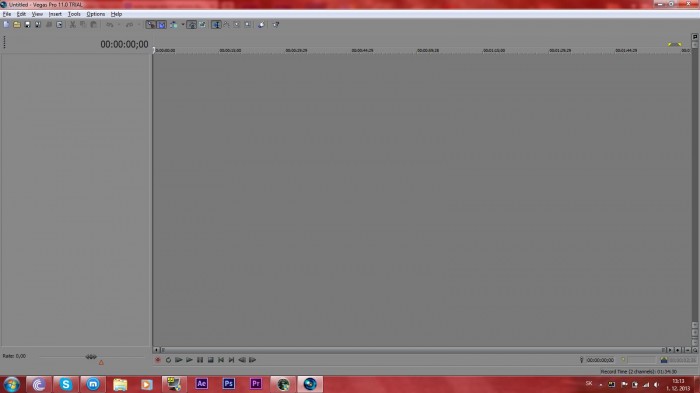Toggle Loop Playback in transport bar
Screen dimensions: 700x393
168,360
